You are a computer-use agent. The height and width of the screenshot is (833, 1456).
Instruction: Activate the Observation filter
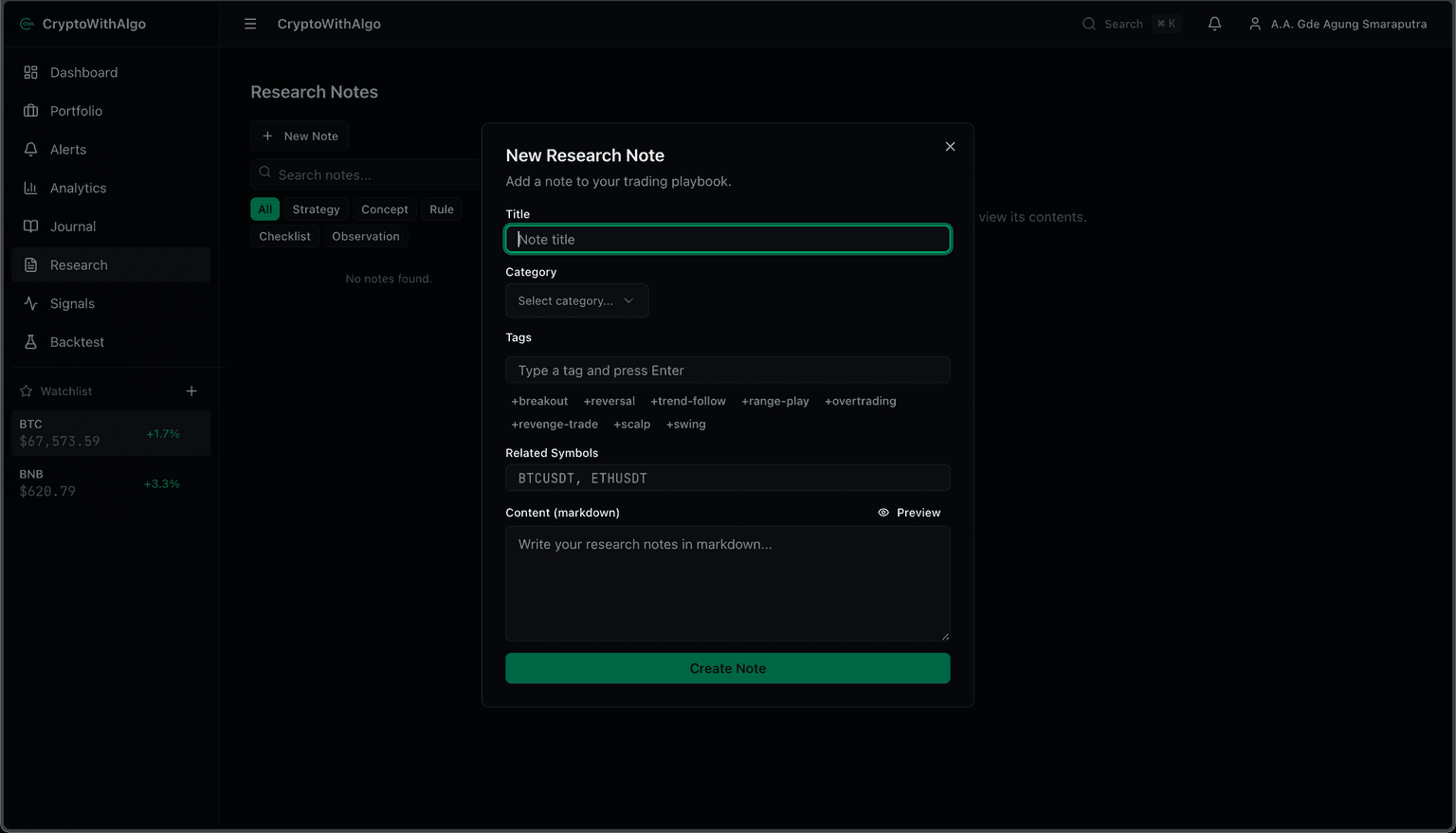click(x=366, y=236)
